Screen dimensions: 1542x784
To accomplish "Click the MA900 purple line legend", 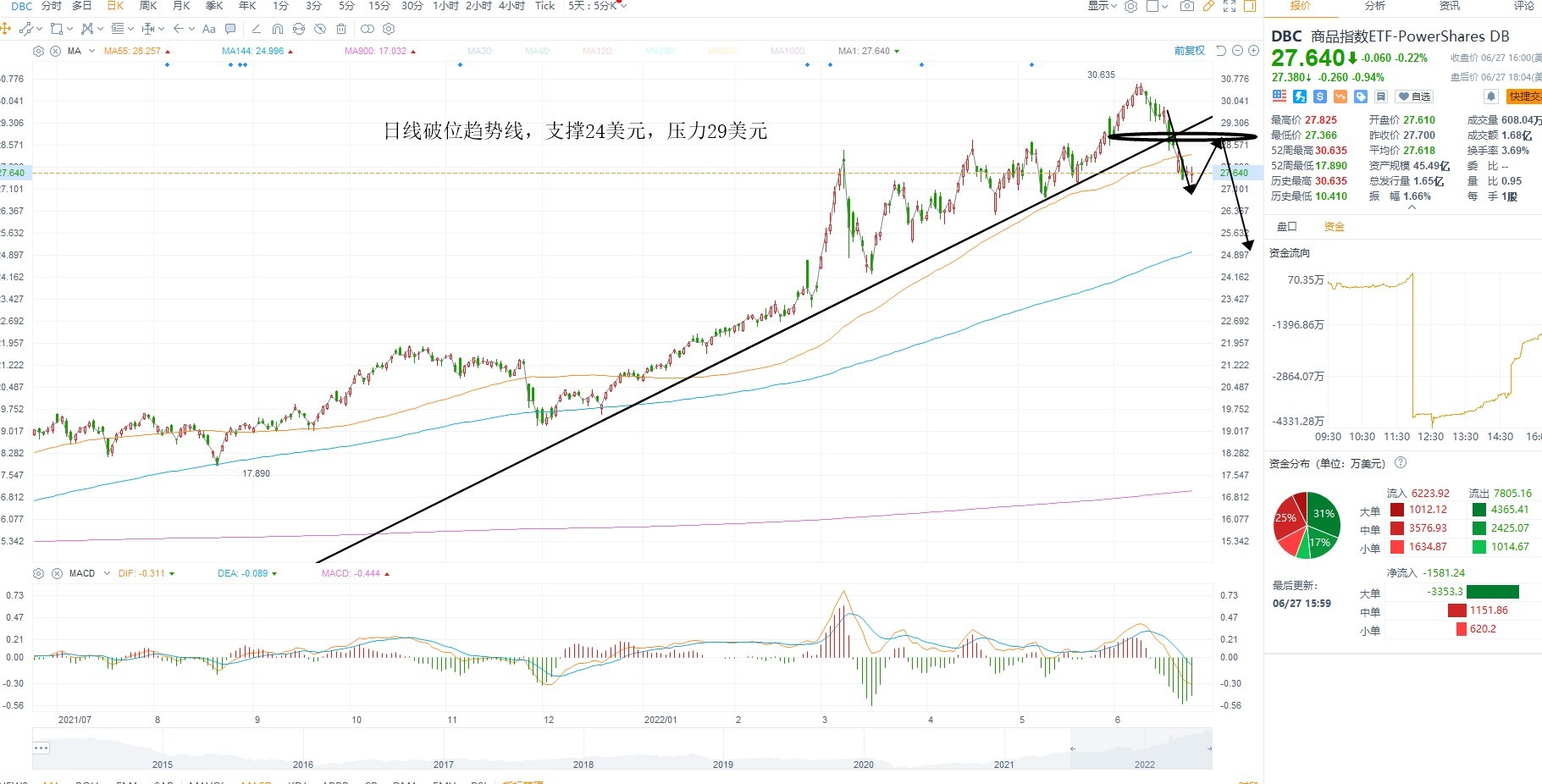I will 375,51.
